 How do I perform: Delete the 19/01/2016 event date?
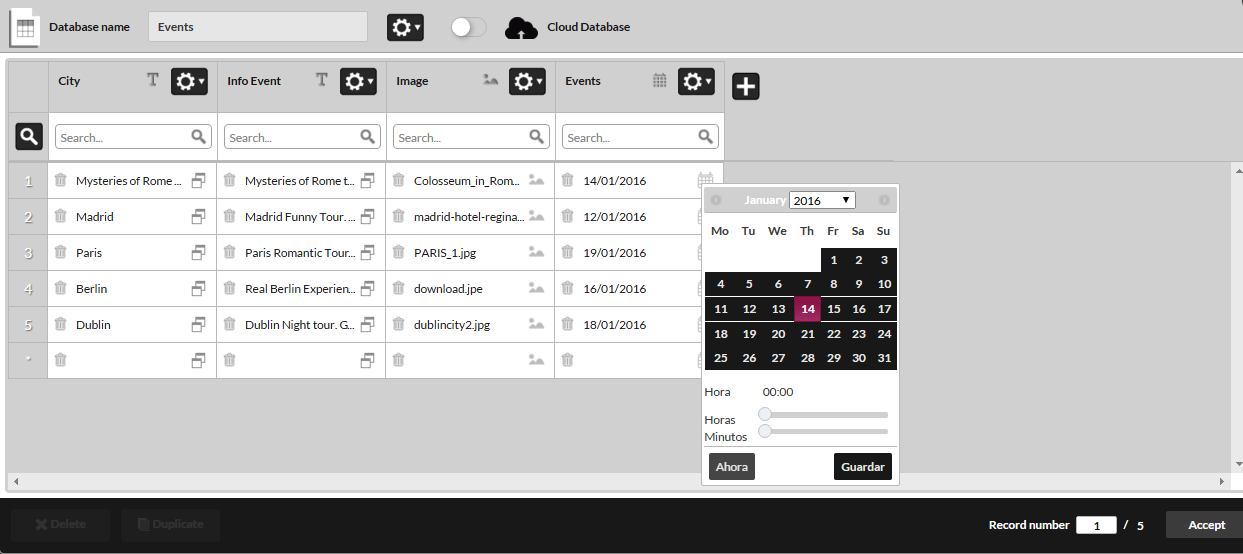point(567,252)
